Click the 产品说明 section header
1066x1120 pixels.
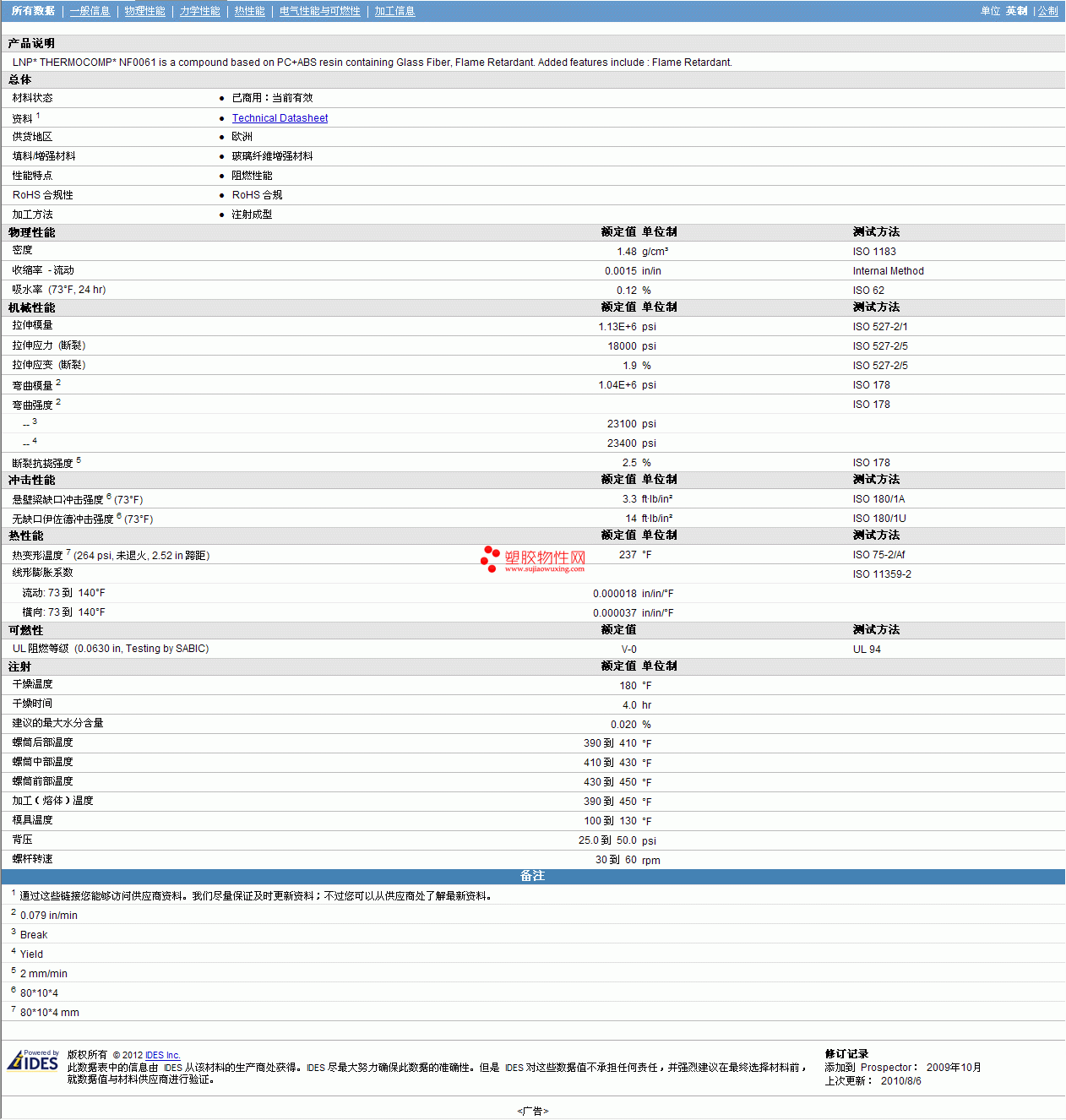pos(32,43)
